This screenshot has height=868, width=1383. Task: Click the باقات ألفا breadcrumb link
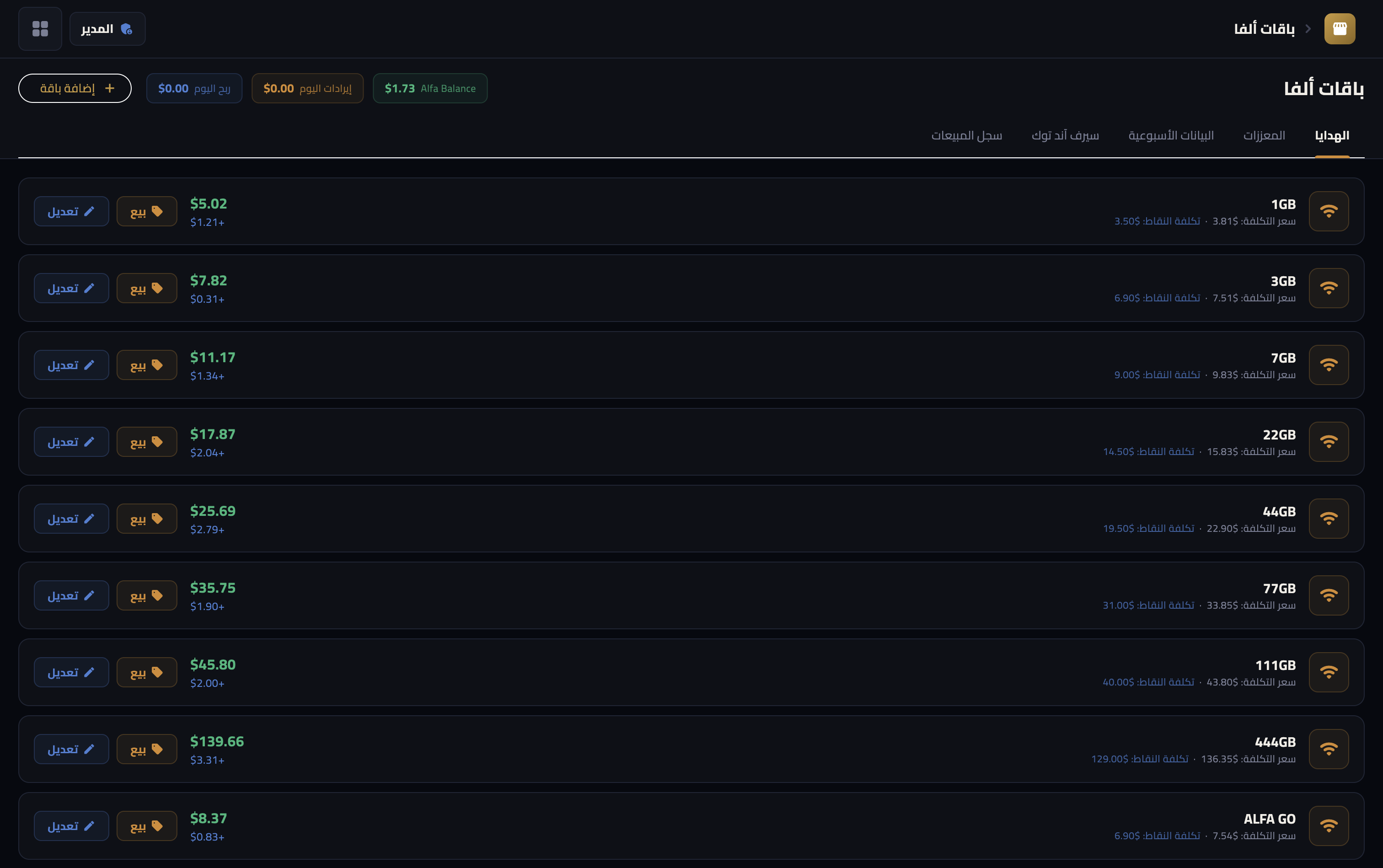coord(1264,29)
